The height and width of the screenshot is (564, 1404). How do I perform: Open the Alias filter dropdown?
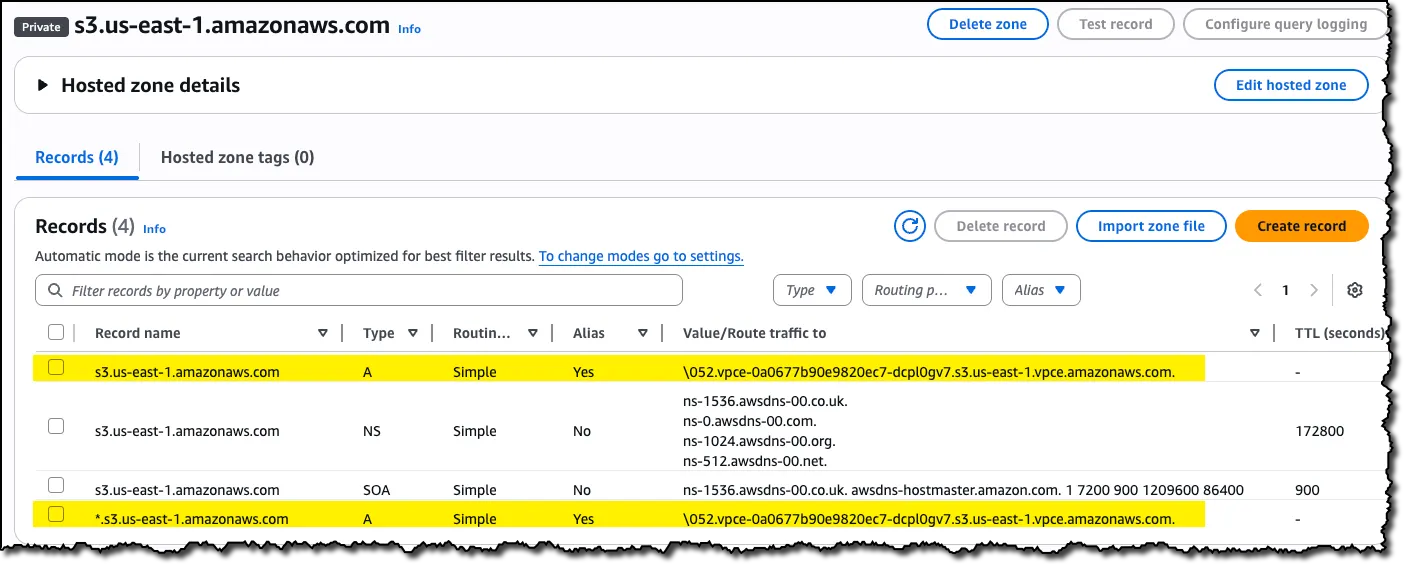click(1040, 290)
